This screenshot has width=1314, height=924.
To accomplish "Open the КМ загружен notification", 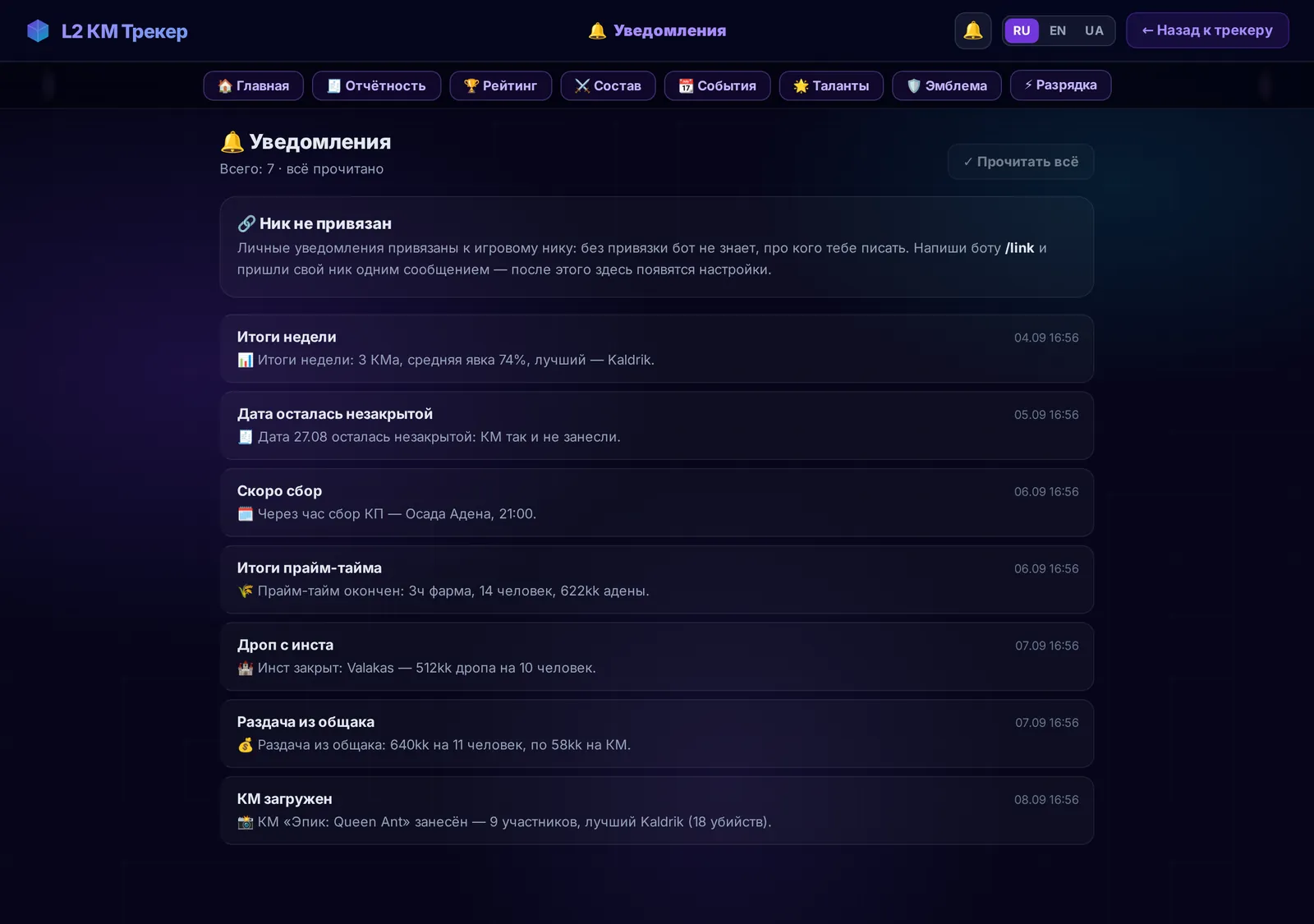I will (x=657, y=811).
